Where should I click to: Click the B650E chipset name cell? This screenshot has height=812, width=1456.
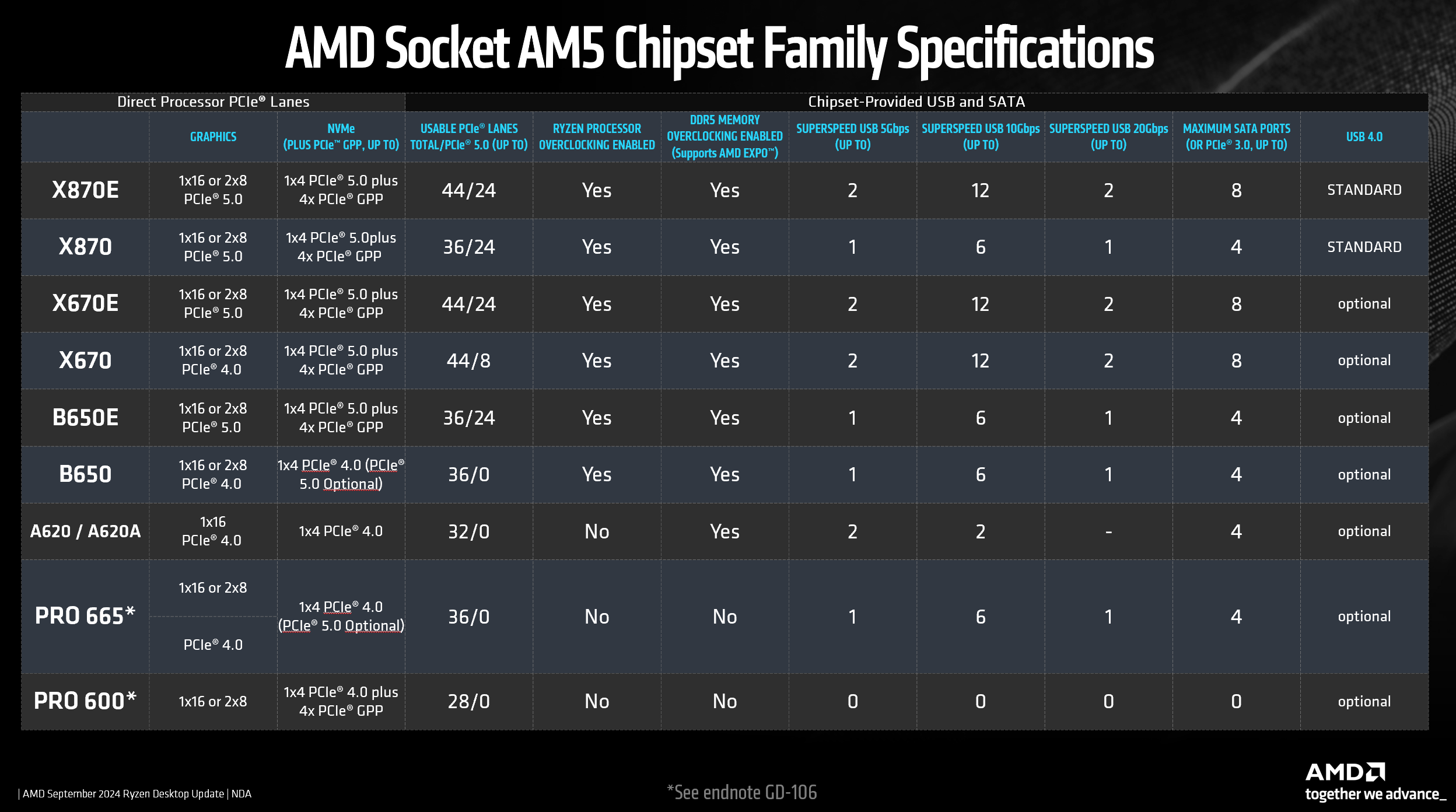pyautogui.click(x=85, y=418)
